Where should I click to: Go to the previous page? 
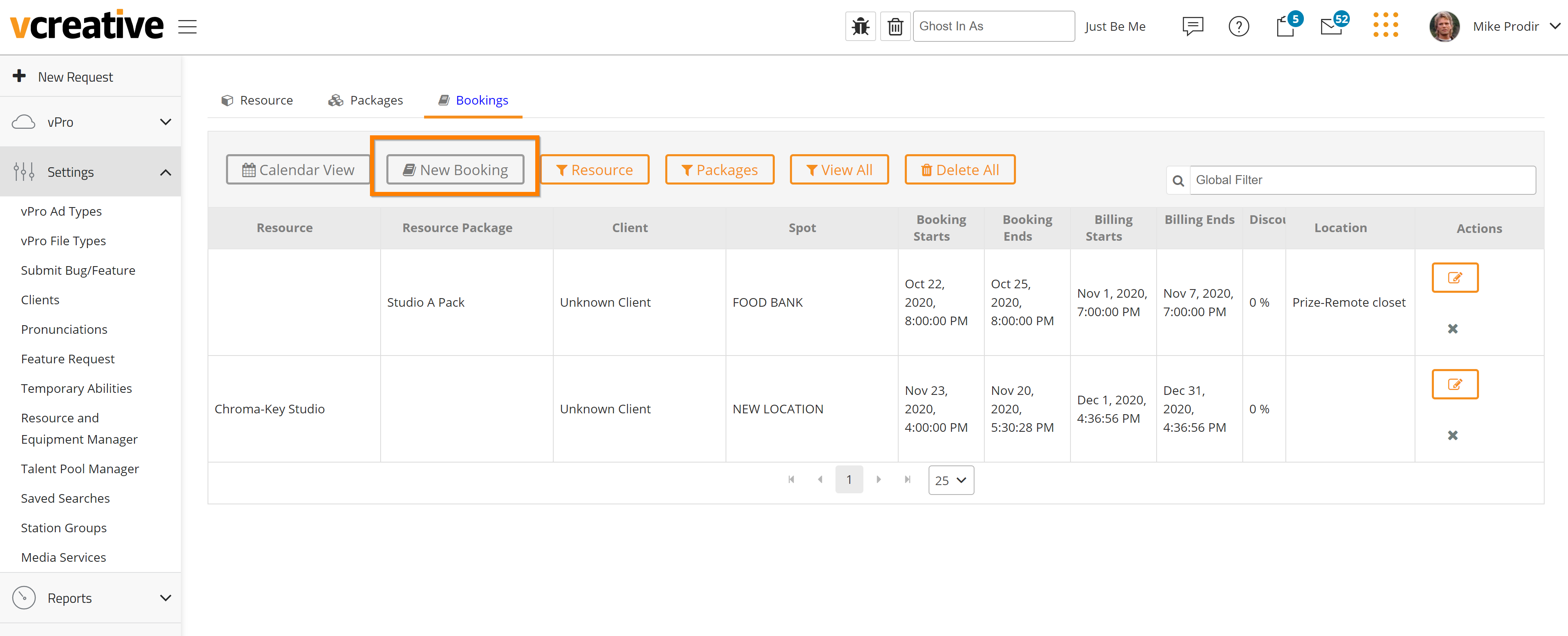820,480
